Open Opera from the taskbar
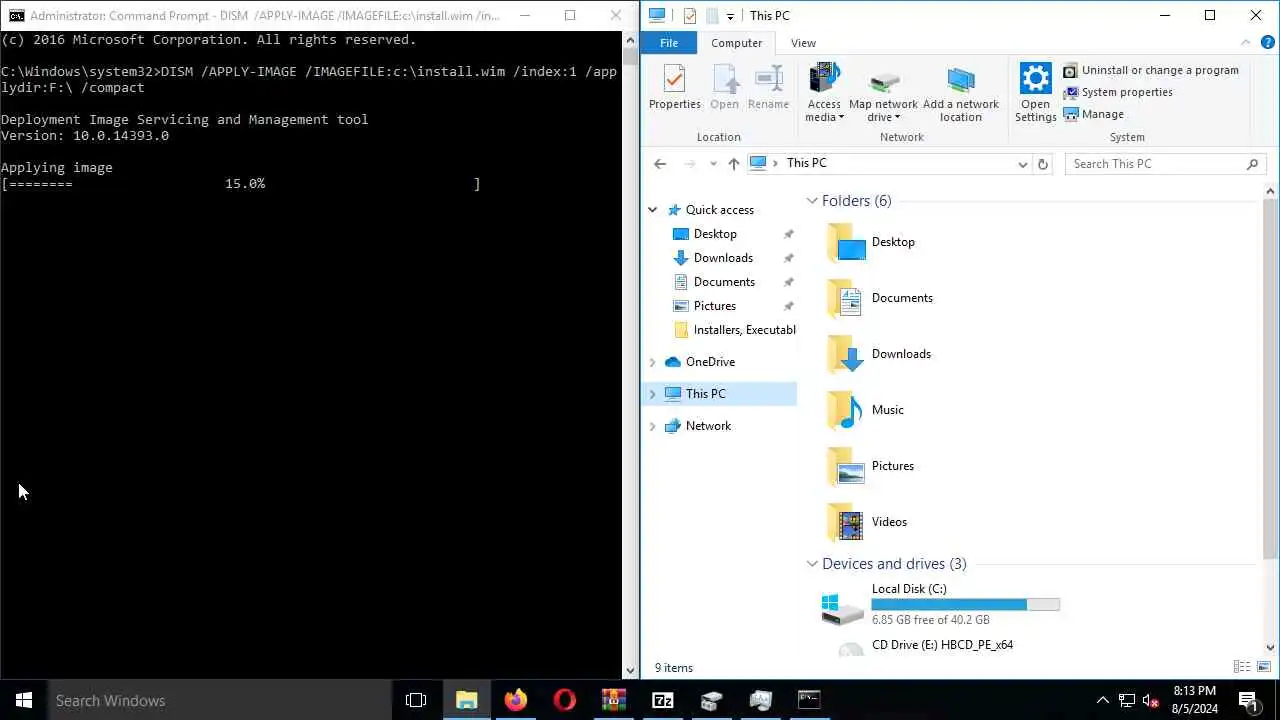This screenshot has width=1280, height=720. click(x=565, y=700)
